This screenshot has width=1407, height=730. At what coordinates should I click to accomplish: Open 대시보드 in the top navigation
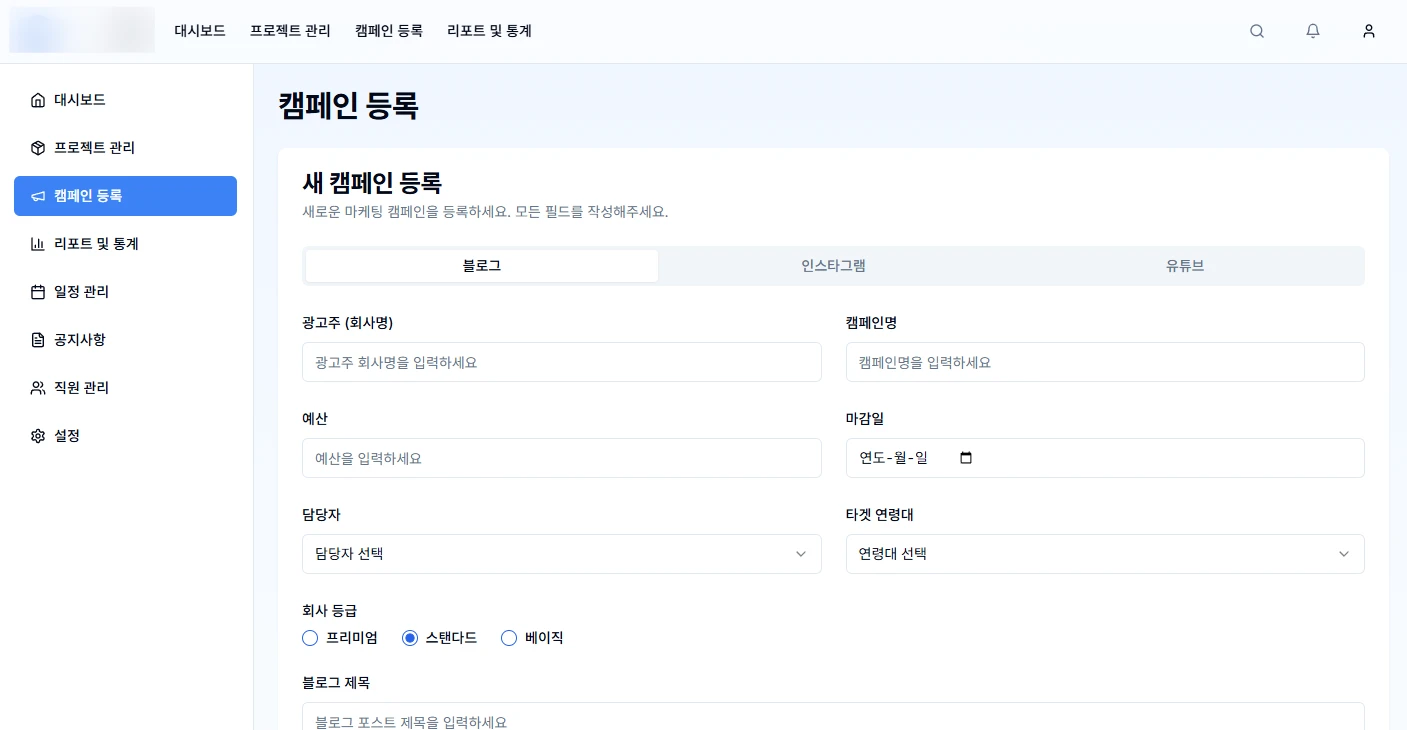click(200, 31)
